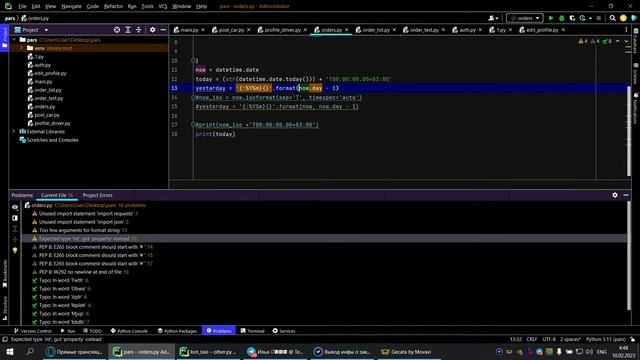Screen dimensions: 640x360
Task: Open the File menu
Action: coord(22,6)
